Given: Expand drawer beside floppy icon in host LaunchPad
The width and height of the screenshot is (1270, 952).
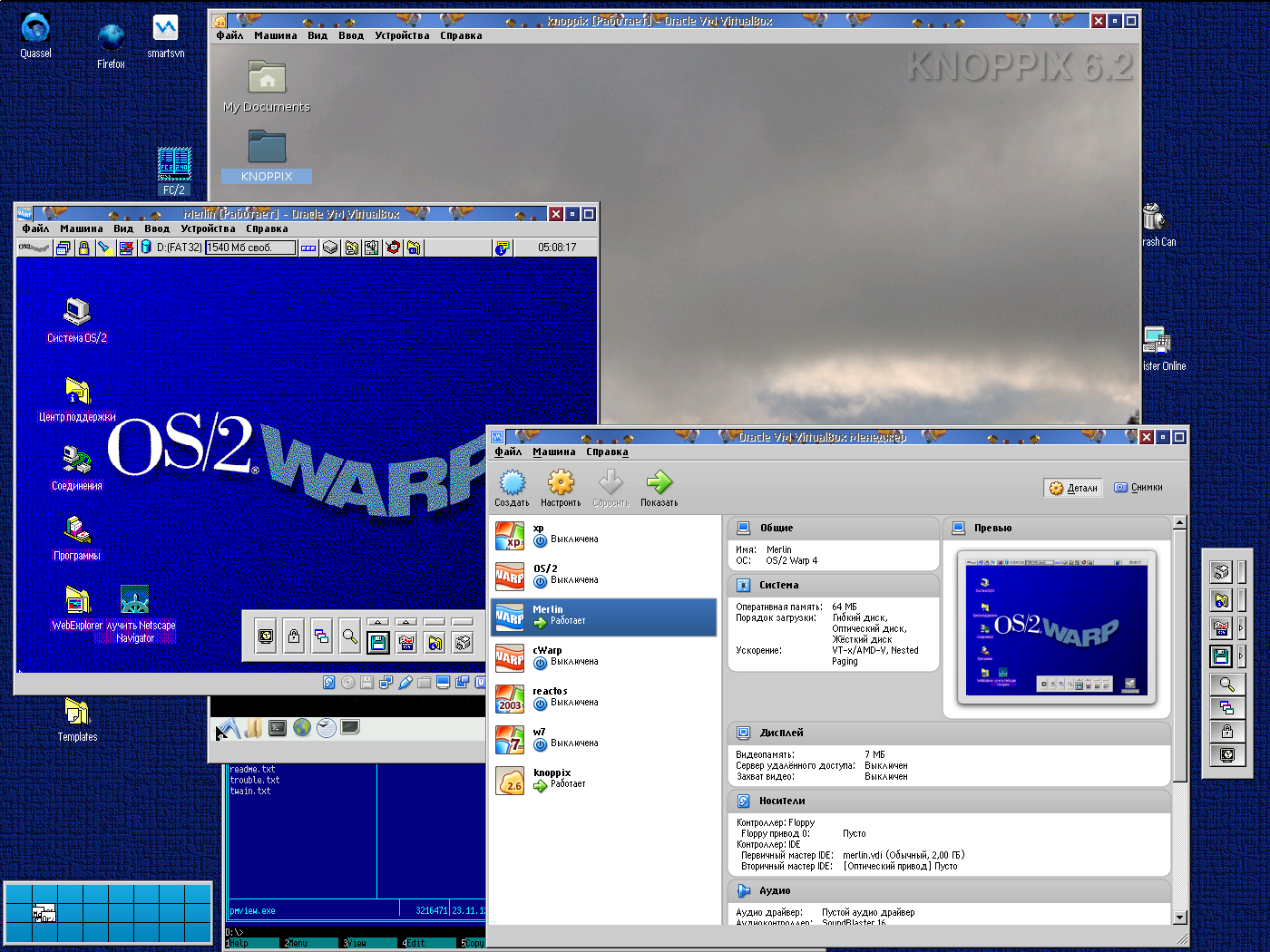Looking at the screenshot, I should 1241,656.
